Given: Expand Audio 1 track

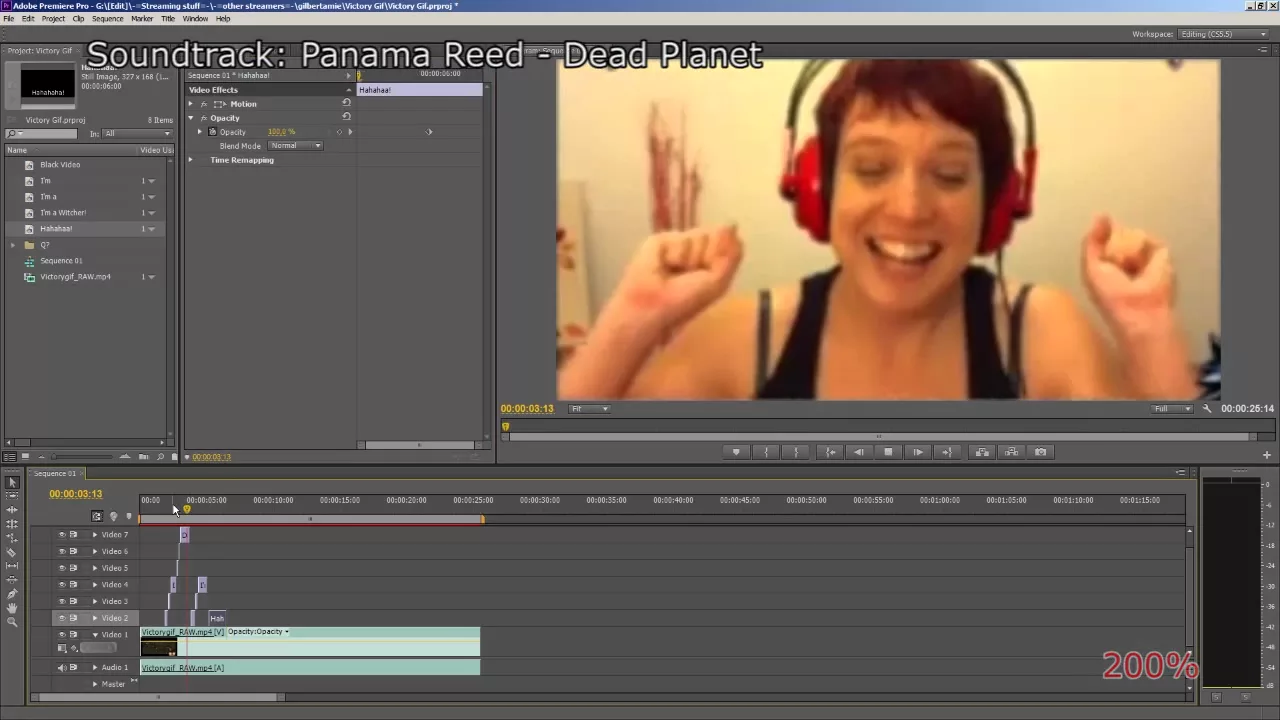Looking at the screenshot, I should tap(95, 667).
